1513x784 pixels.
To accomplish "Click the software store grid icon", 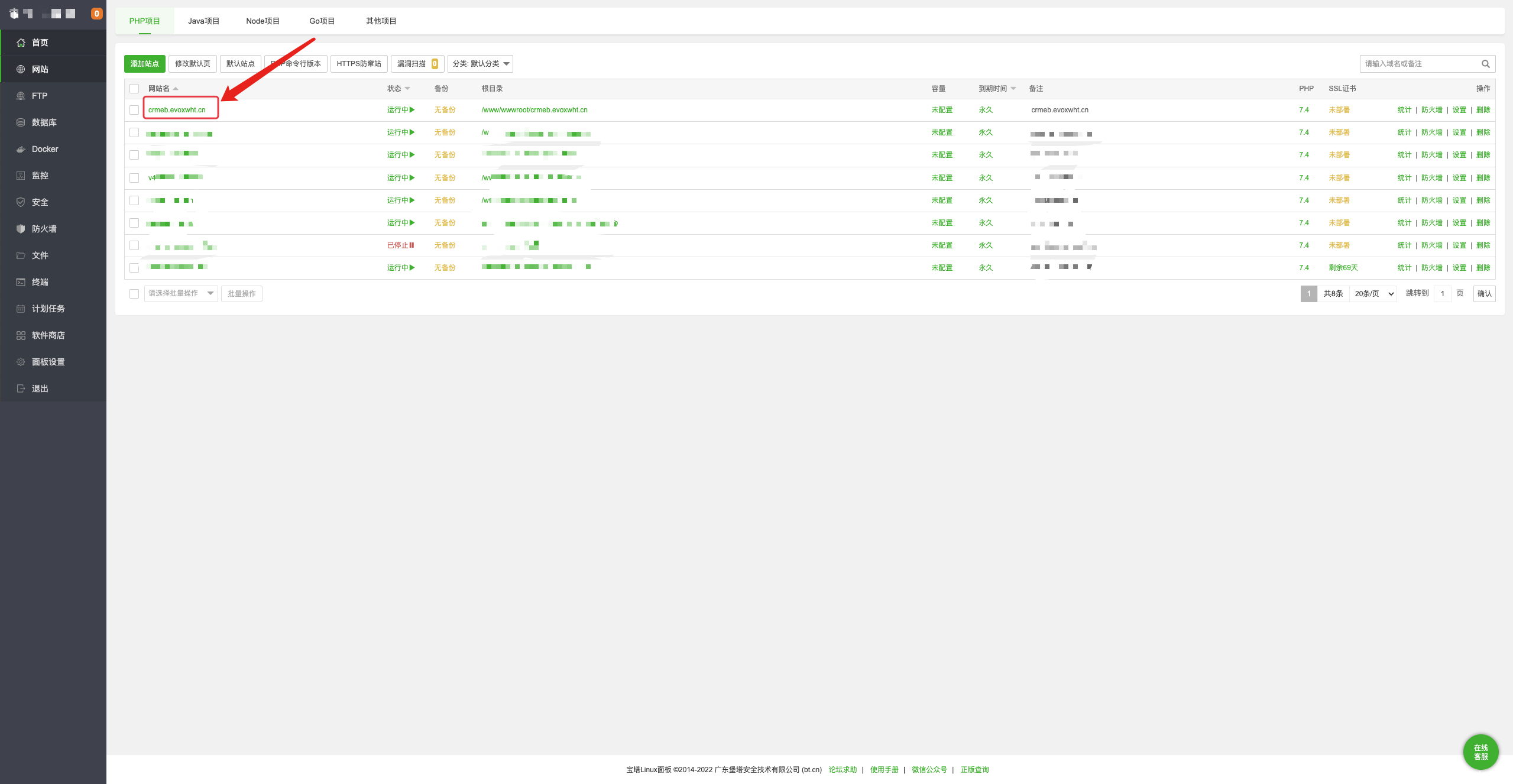I will coord(21,335).
